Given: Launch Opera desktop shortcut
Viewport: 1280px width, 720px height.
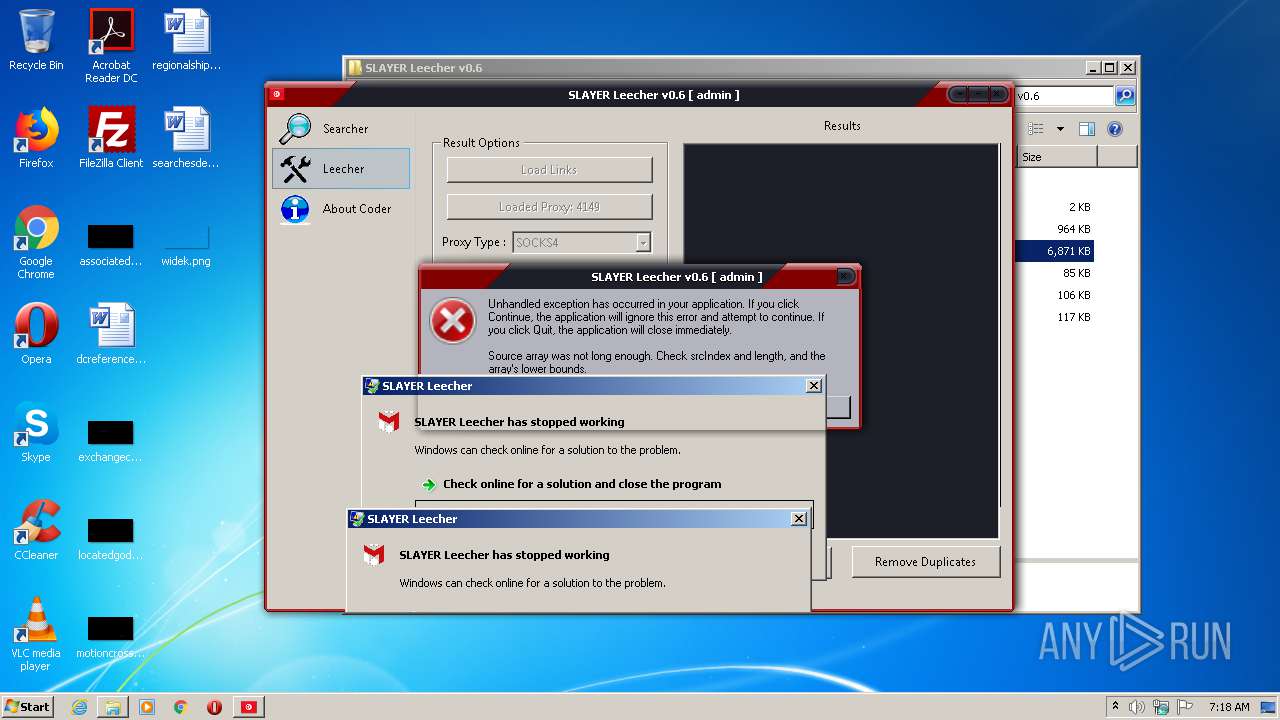Looking at the screenshot, I should click(x=36, y=334).
